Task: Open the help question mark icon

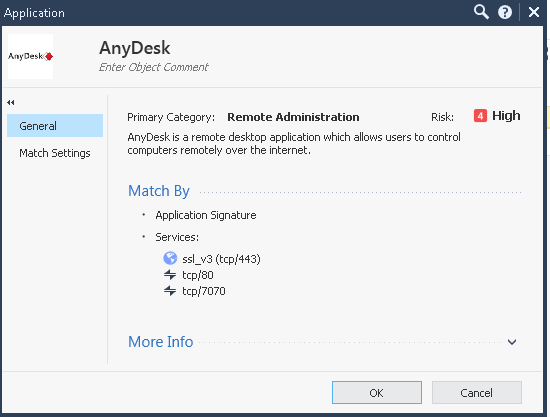Action: 505,12
